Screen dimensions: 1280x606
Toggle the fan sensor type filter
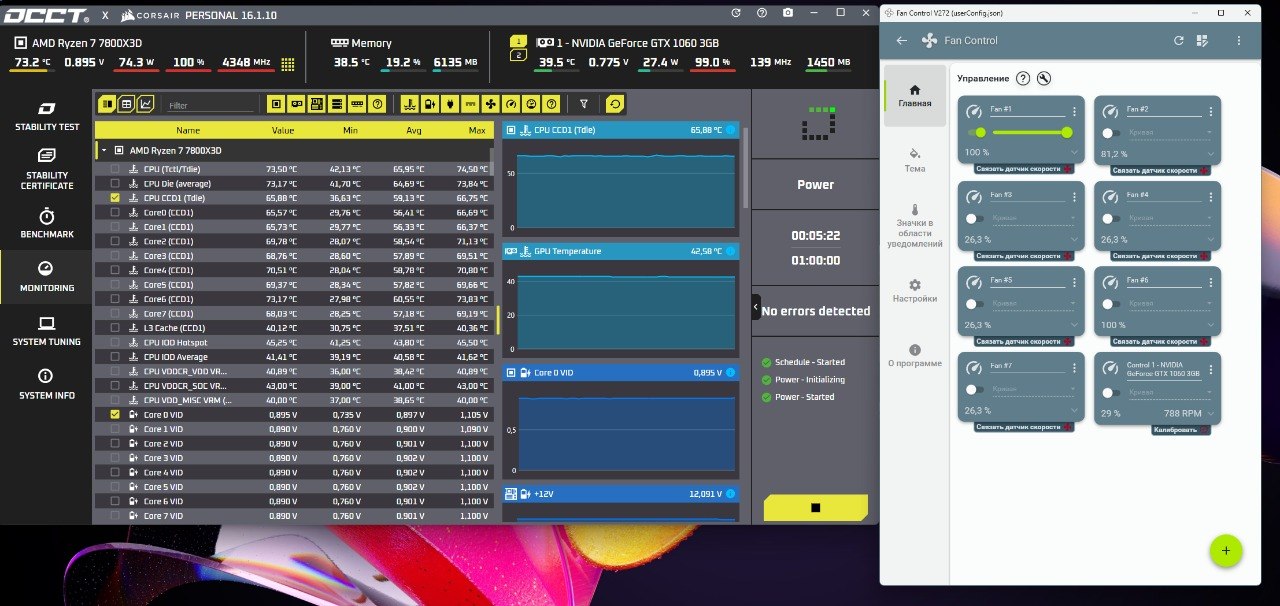[x=490, y=103]
